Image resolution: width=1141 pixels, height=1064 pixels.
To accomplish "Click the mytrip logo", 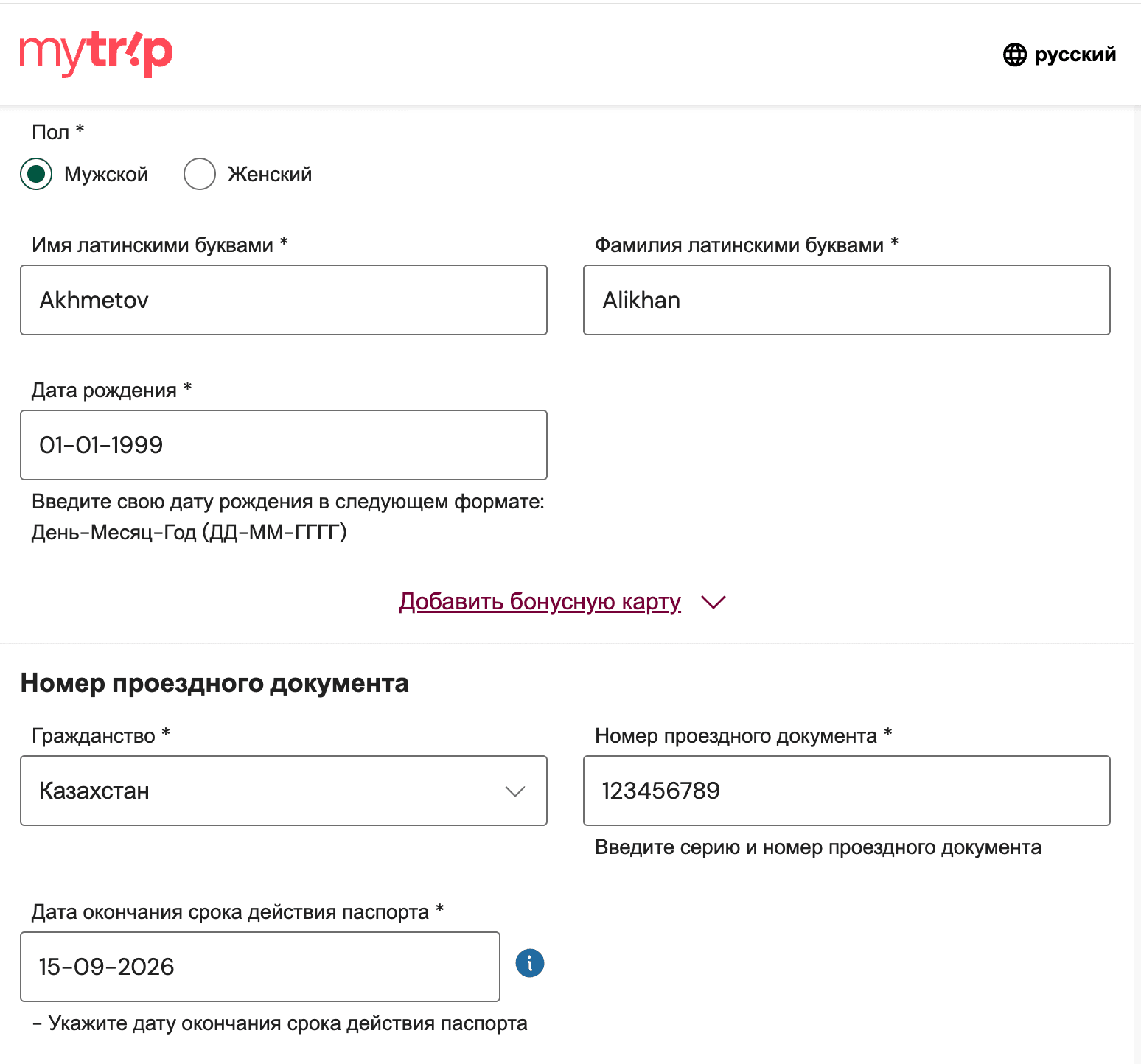I will (96, 54).
